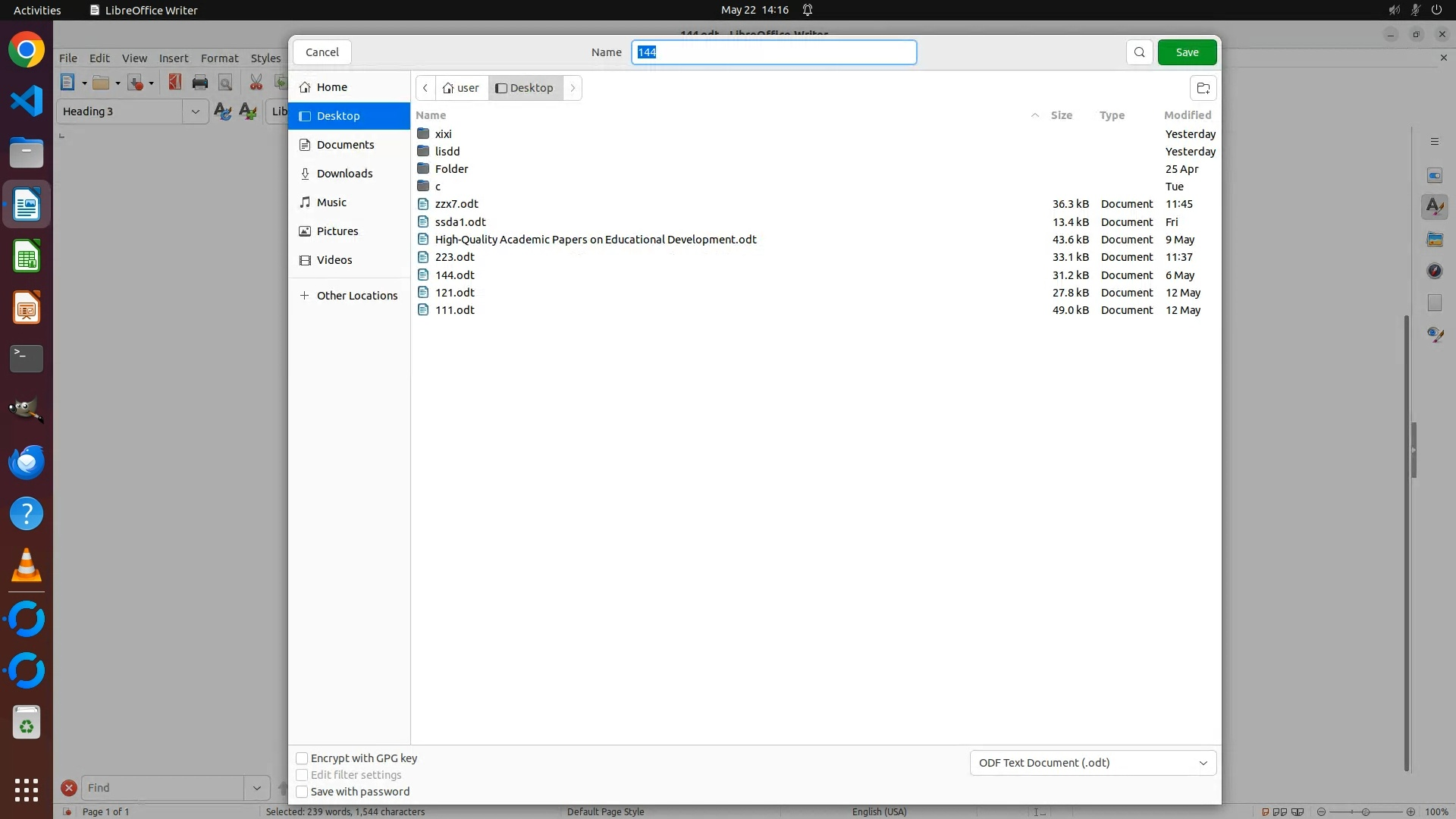Enable Encrypt with GPG key
This screenshot has height=819, width=1456.
[x=302, y=758]
